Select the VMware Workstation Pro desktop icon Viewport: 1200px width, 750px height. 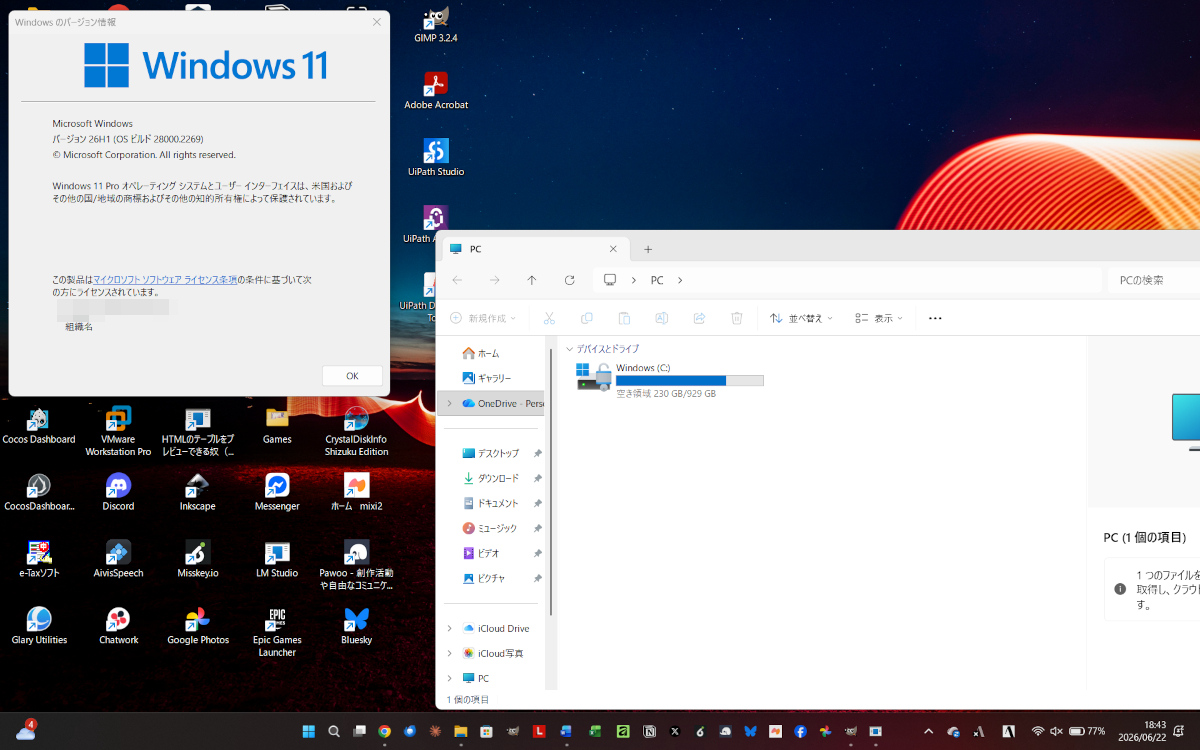click(118, 432)
